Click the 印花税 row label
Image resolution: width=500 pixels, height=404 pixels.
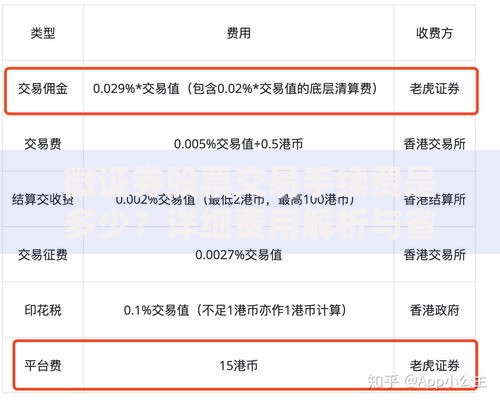[x=43, y=310]
